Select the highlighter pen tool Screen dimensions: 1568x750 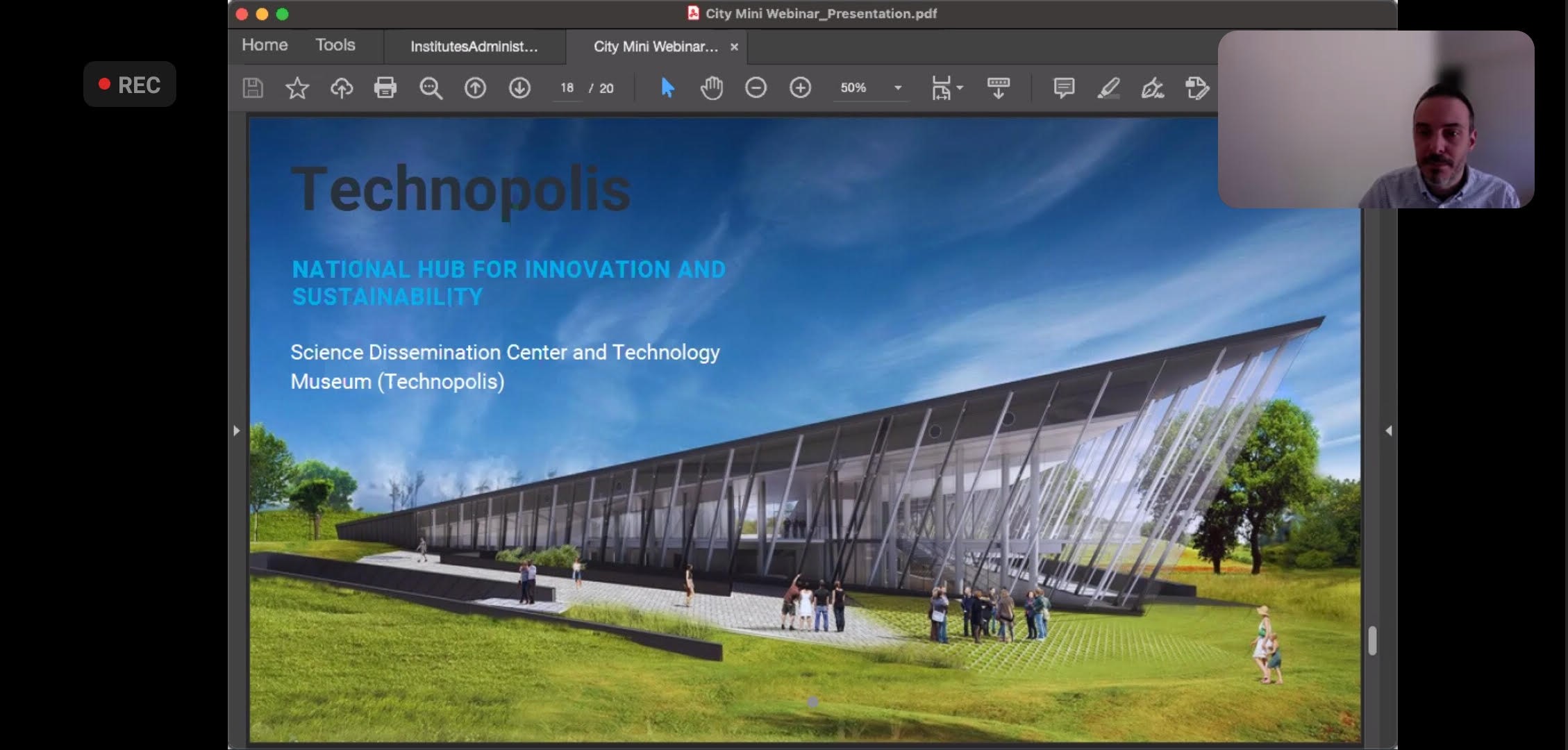coord(1108,88)
